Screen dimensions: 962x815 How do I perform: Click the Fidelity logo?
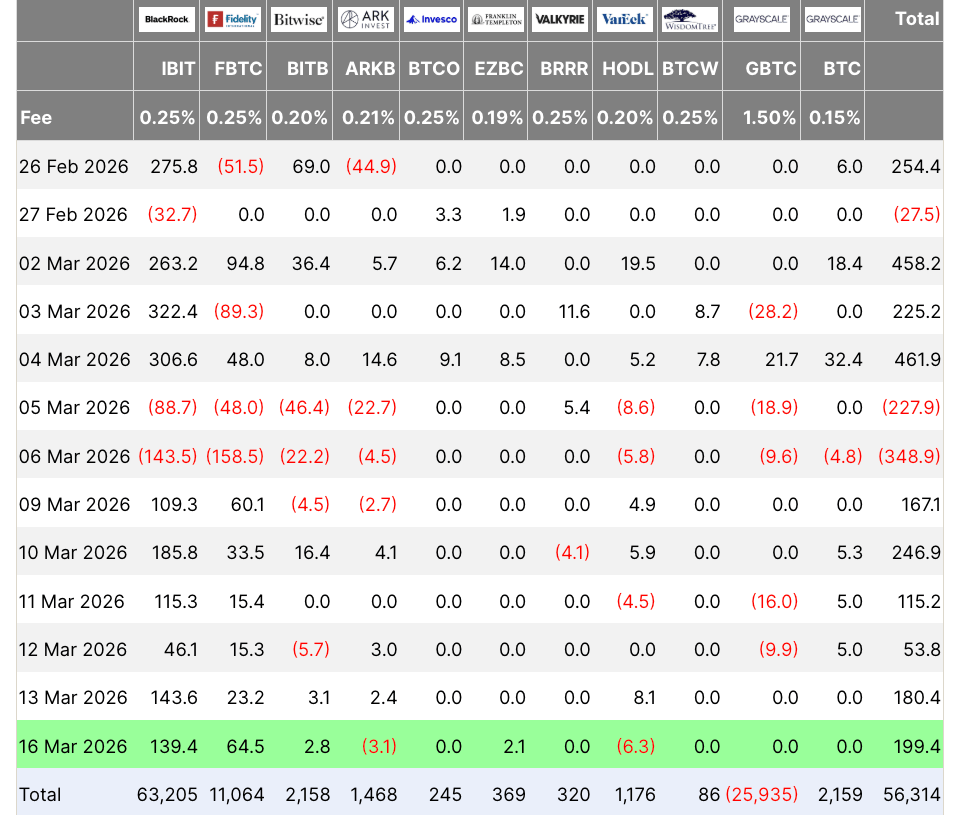[x=233, y=19]
